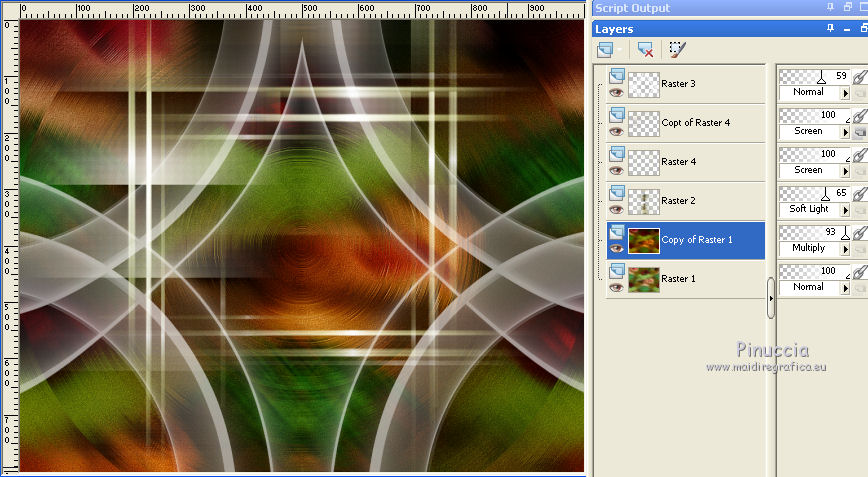The width and height of the screenshot is (868, 477).
Task: Hide the Raster 3 layer
Action: click(616, 92)
